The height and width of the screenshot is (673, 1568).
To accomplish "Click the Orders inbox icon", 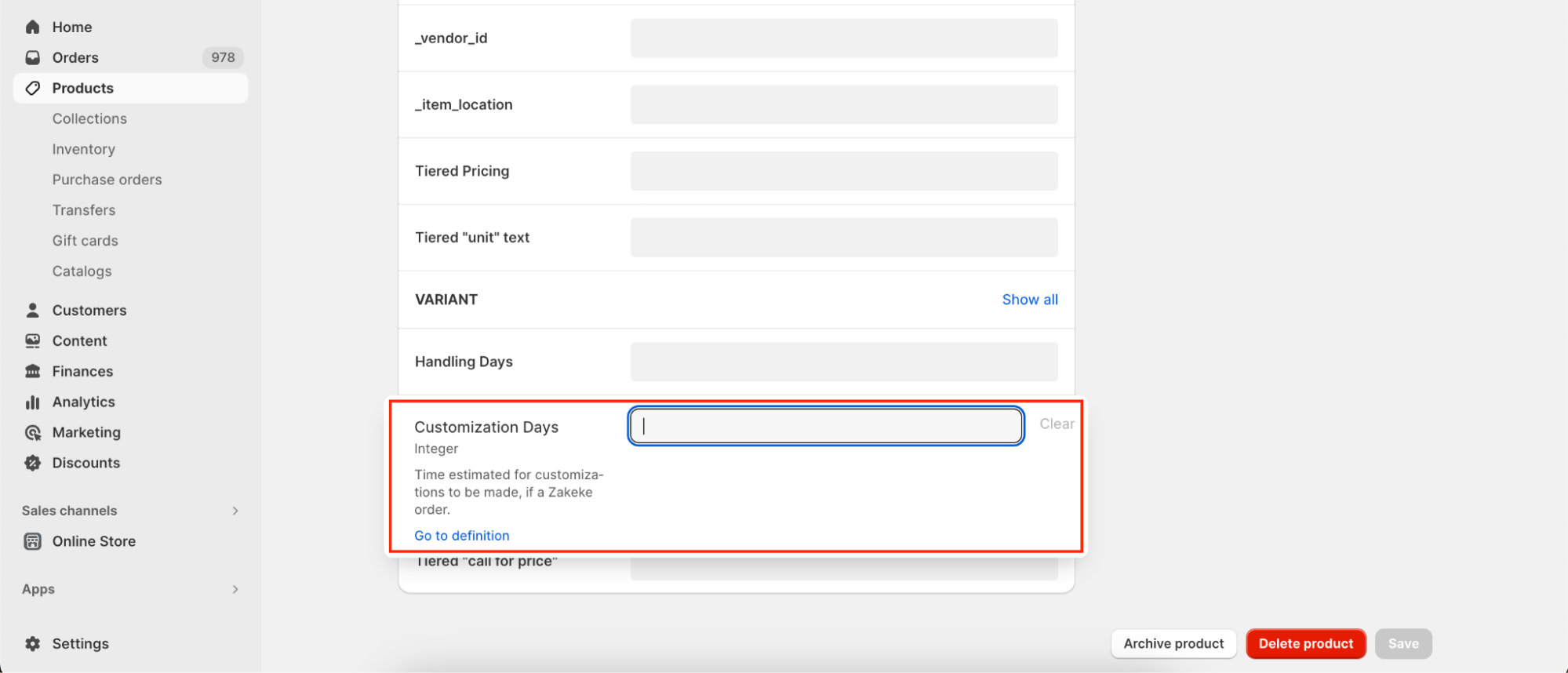I will (x=32, y=57).
